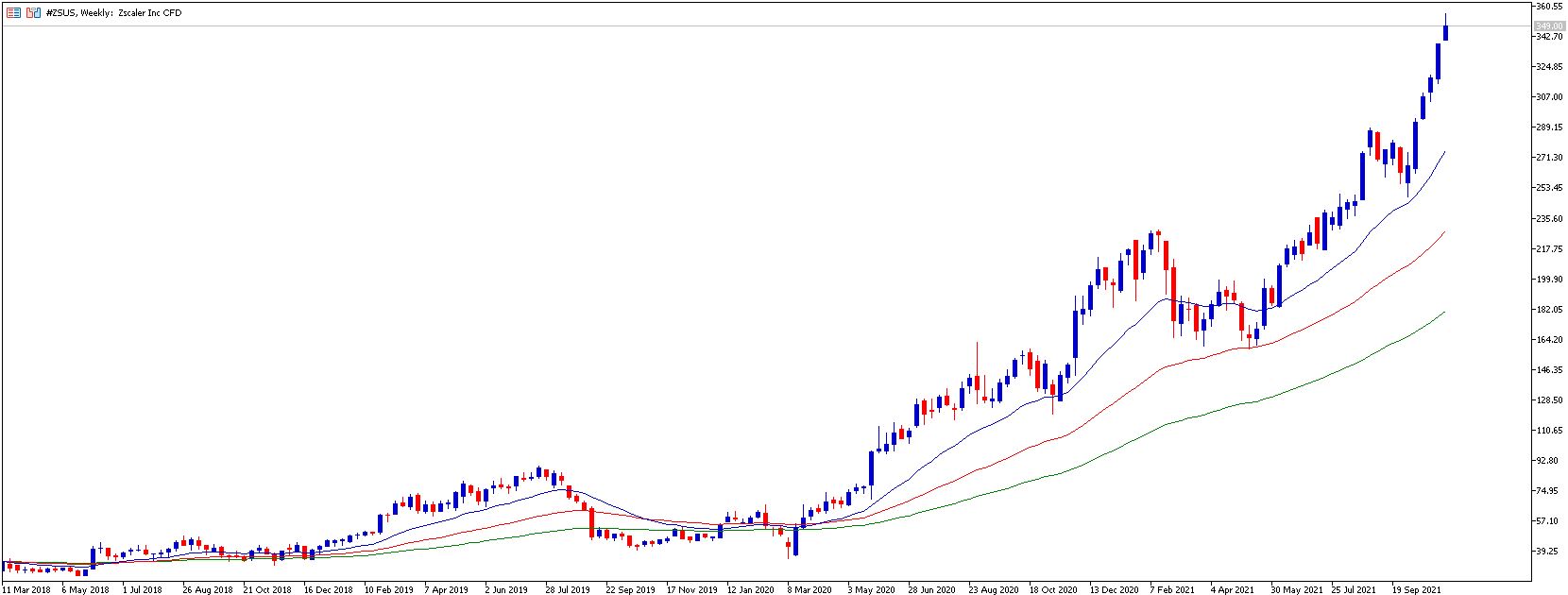Click the '6 May 2018' date on time axis
Viewport: 1568px width, 595px height.
86,589
